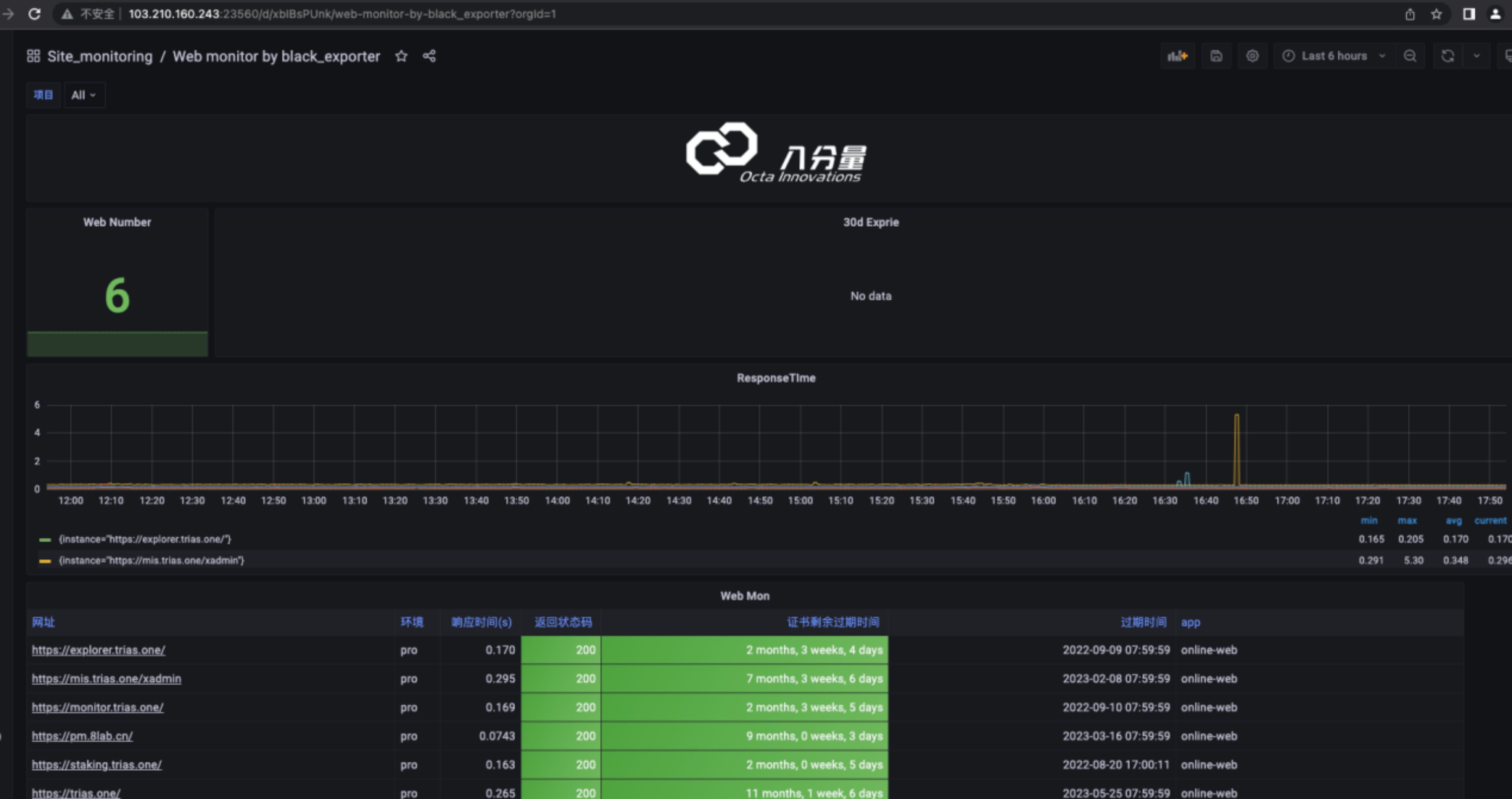The width and height of the screenshot is (1512, 799).
Task: Sort legend by max column header
Action: click(x=1407, y=521)
